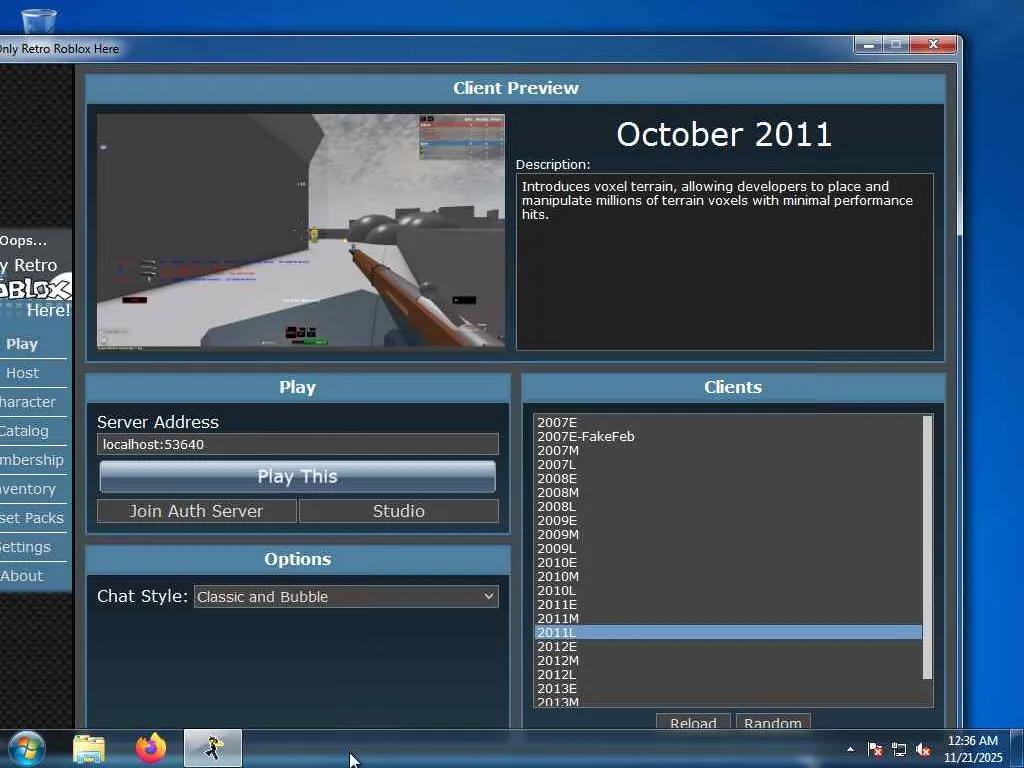This screenshot has width=1024, height=768.
Task: Click Join Auth Server button
Action: tap(197, 511)
